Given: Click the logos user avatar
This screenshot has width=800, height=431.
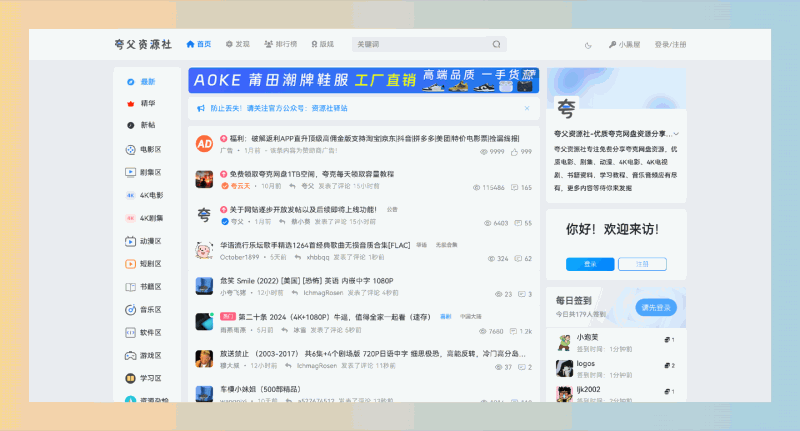Looking at the screenshot, I should (x=564, y=368).
